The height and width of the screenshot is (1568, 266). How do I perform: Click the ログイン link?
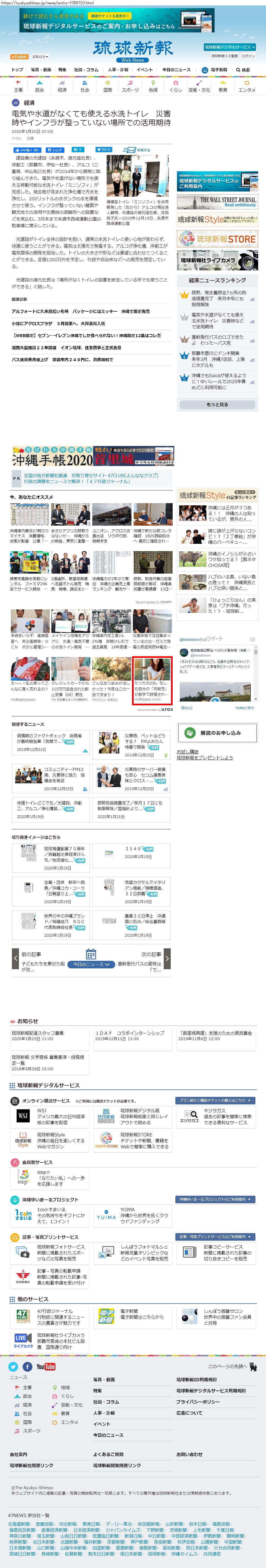pyautogui.click(x=248, y=56)
